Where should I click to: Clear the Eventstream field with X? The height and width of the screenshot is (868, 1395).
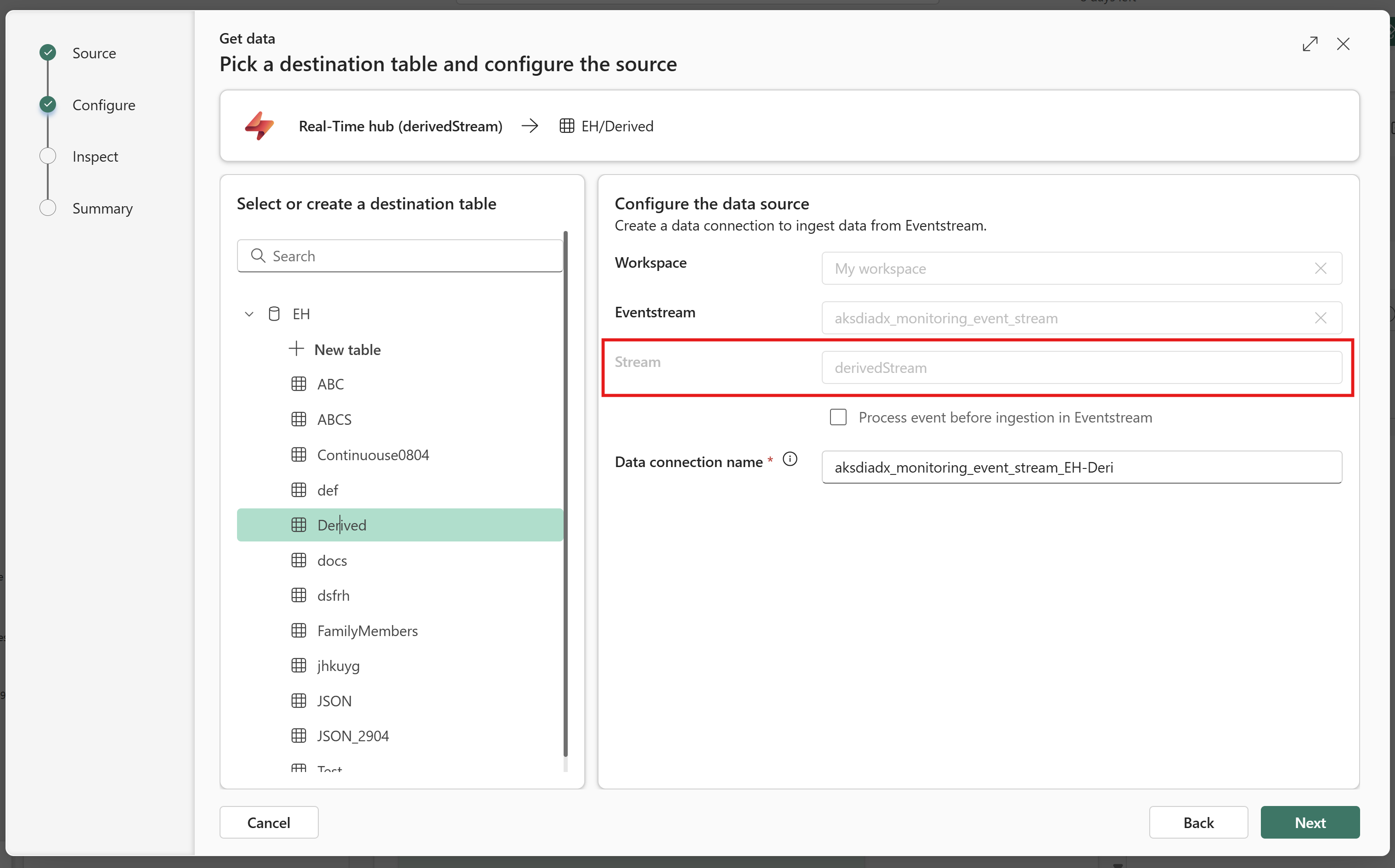[1321, 318]
